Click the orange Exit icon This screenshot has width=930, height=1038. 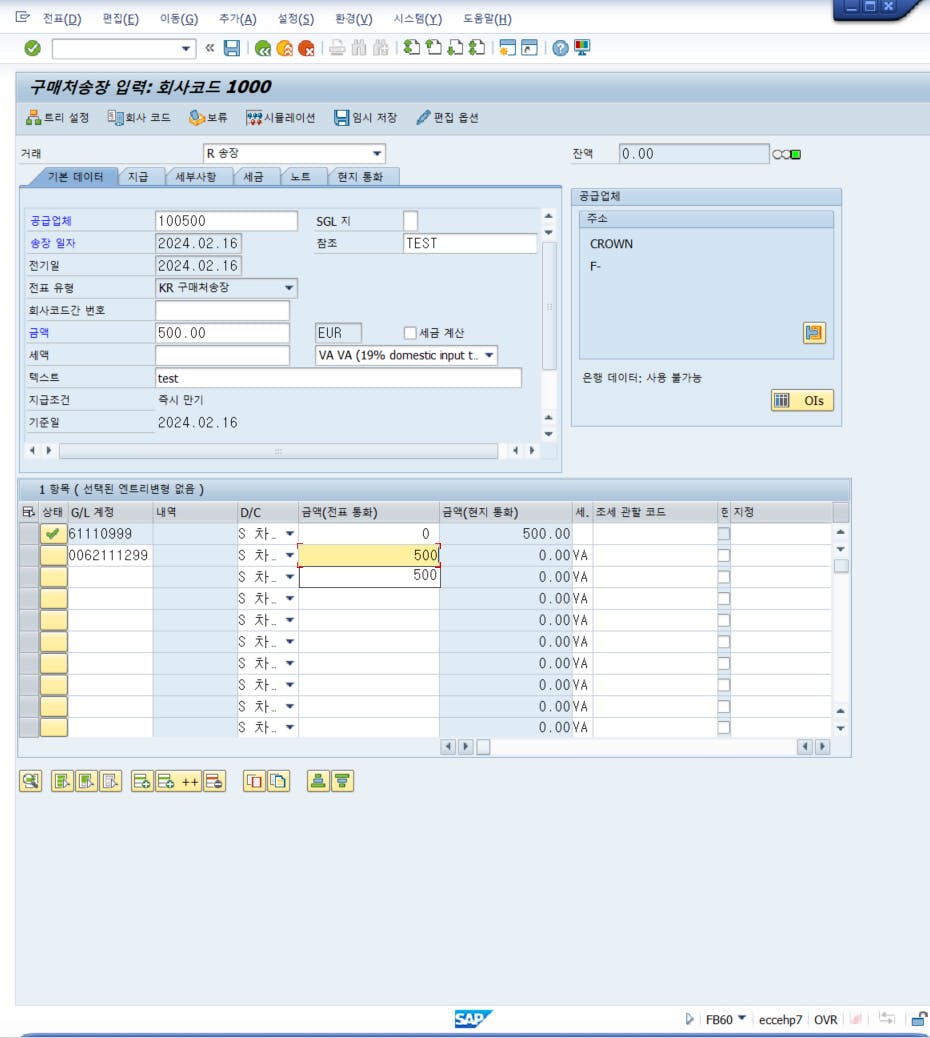coord(285,48)
